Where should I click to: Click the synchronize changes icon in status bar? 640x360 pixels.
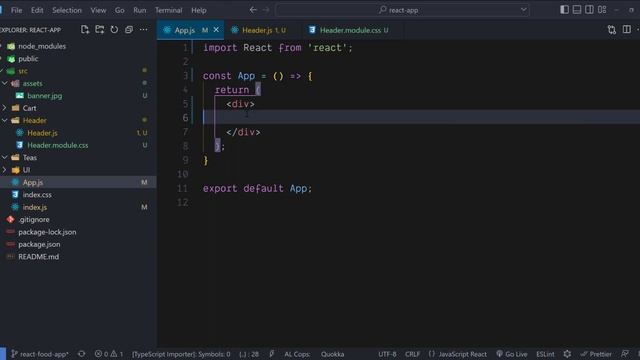(82, 354)
